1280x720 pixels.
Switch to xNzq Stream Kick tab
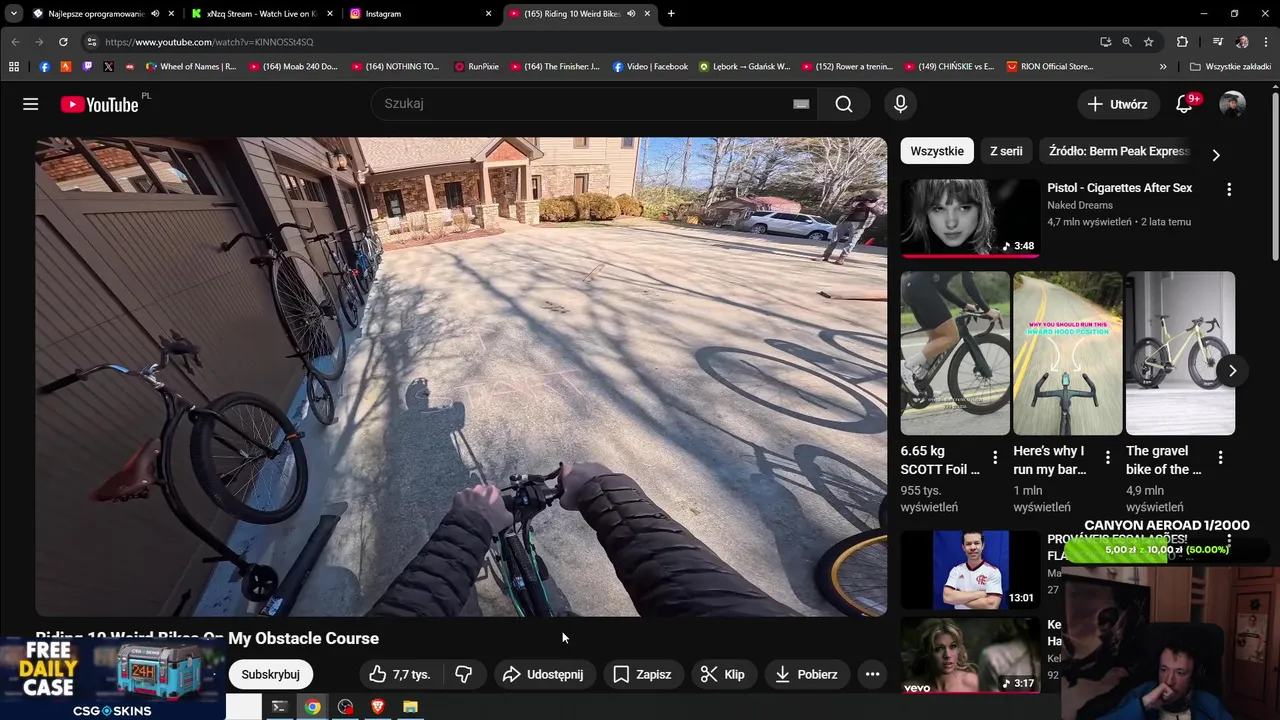point(262,14)
